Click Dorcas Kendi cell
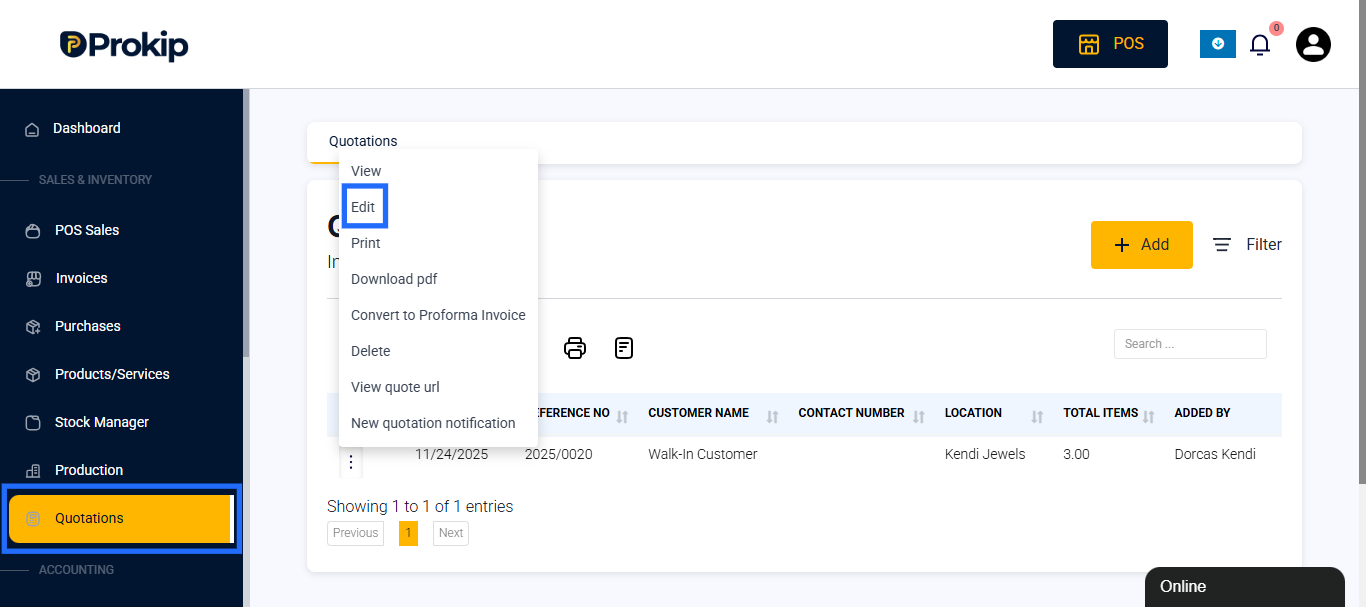 tap(1215, 454)
